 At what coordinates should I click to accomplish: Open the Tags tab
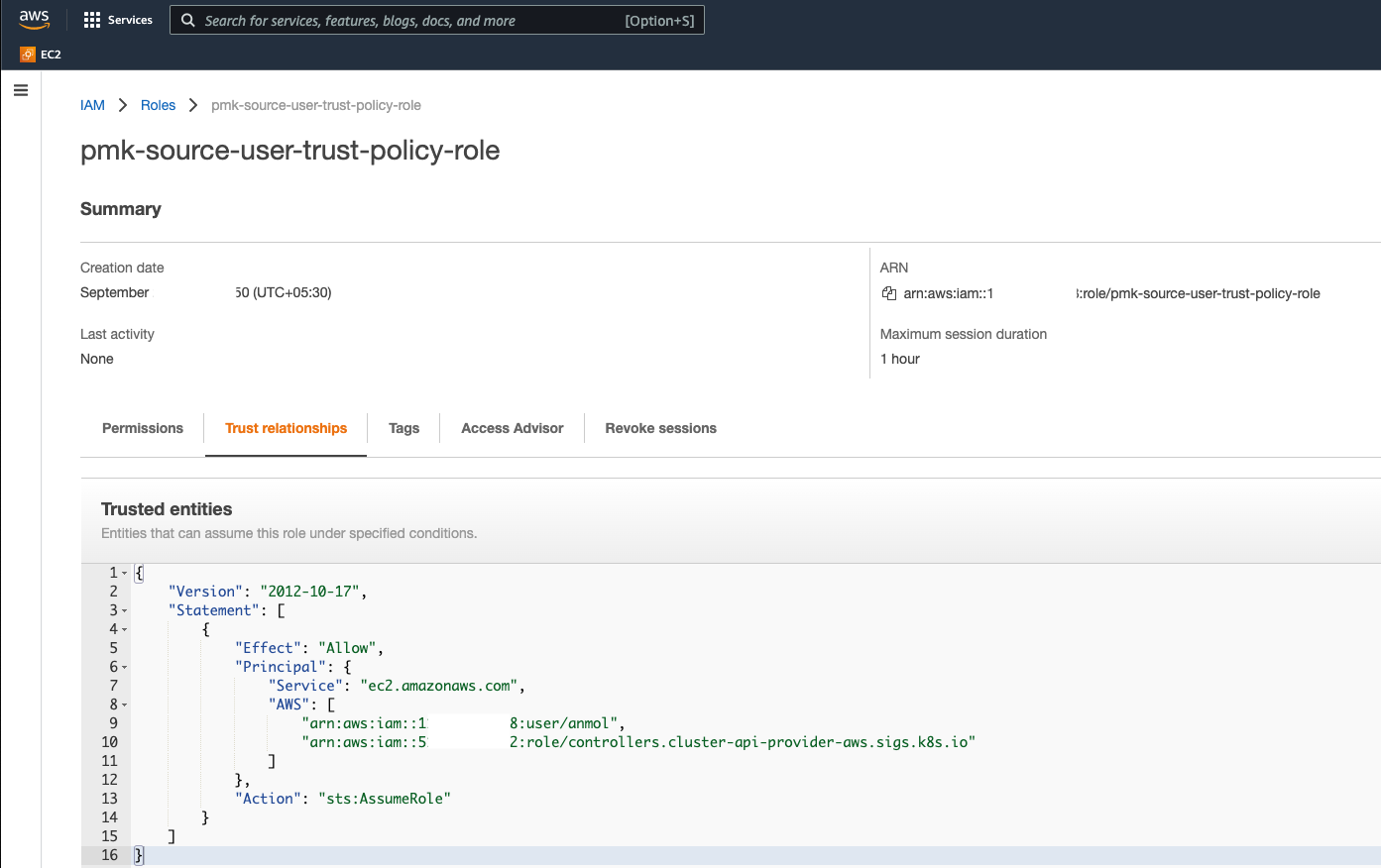click(x=403, y=428)
